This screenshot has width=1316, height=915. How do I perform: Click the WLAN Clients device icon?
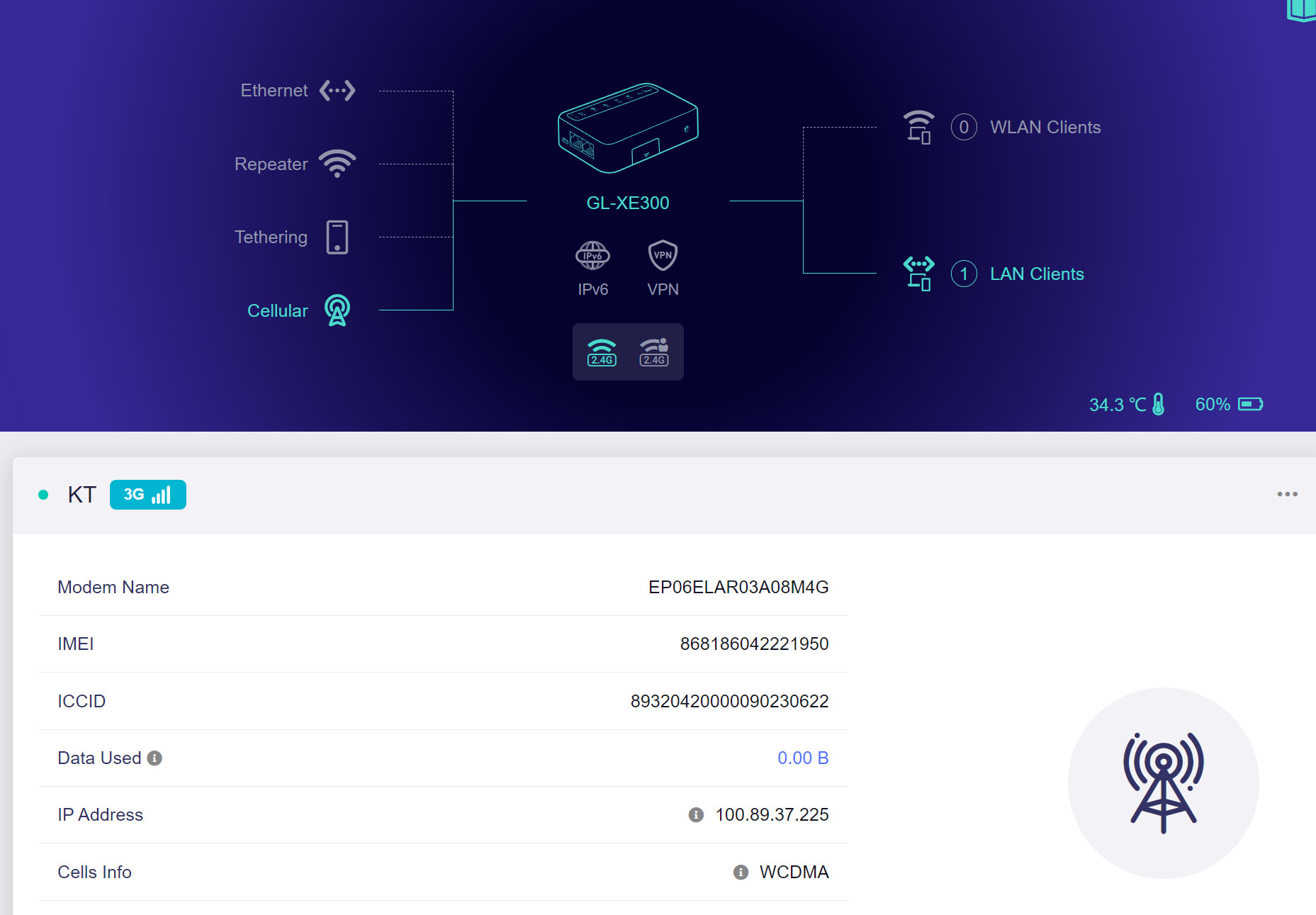(x=918, y=128)
